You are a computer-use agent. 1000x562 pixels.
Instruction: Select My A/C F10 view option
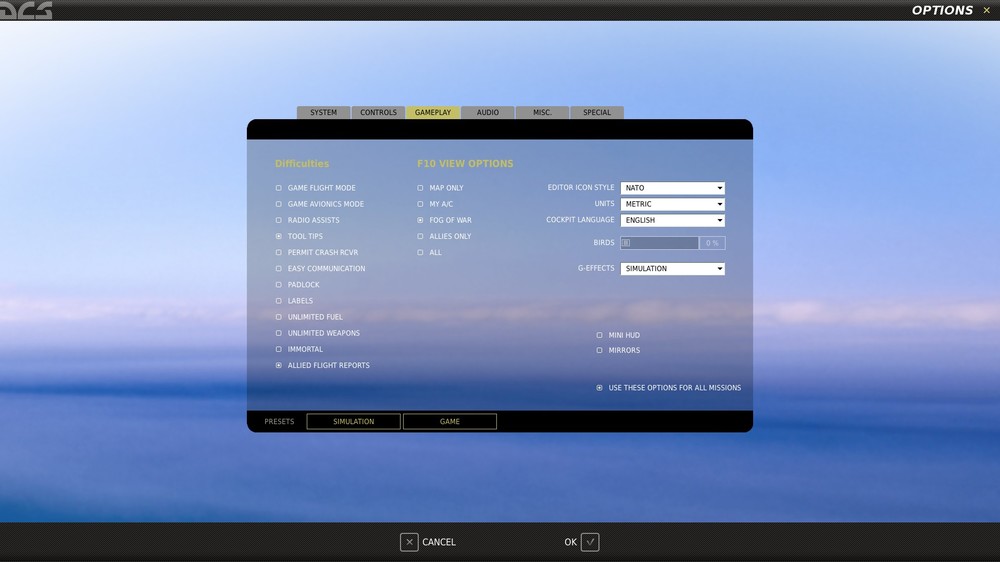click(x=420, y=204)
